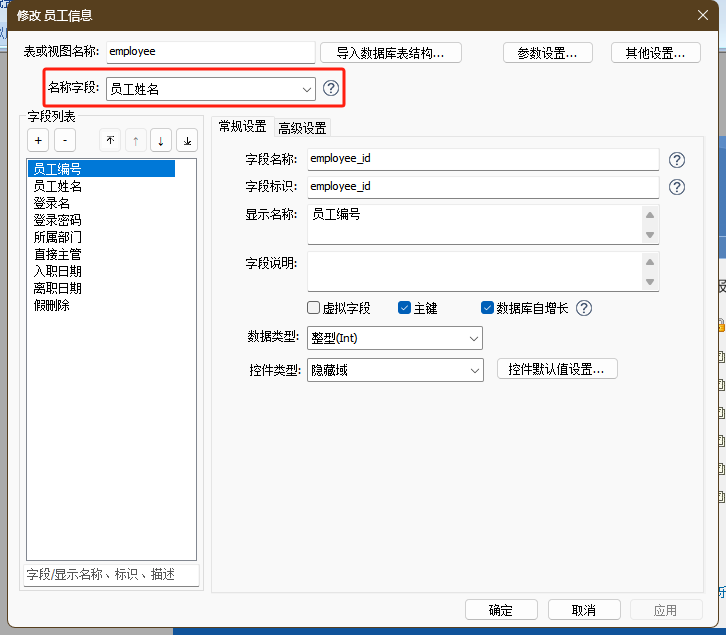726x635 pixels.
Task: Open help icon next to 字段名称
Action: (677, 160)
